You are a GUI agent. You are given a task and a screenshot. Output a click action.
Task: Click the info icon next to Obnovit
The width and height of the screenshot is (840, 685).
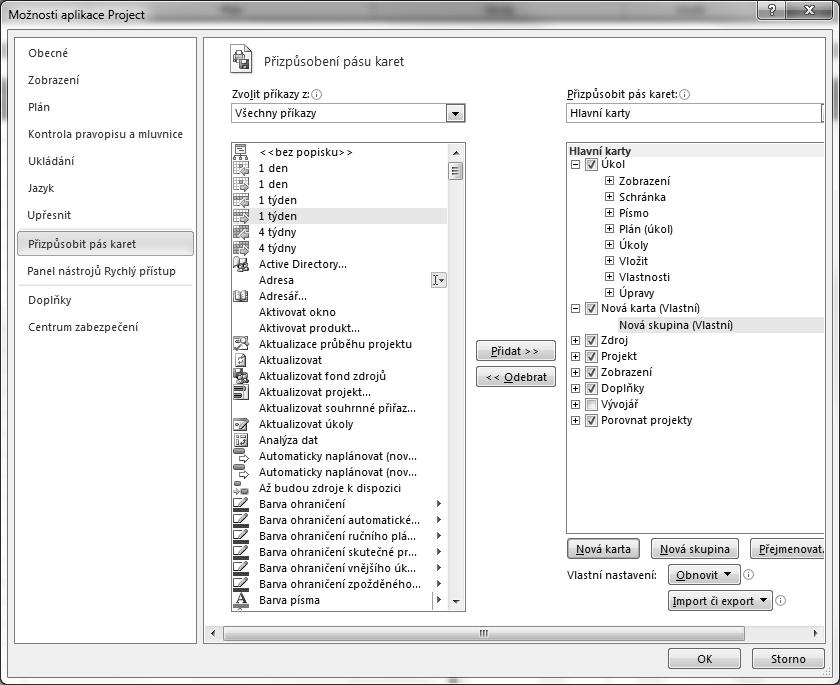[x=749, y=575]
